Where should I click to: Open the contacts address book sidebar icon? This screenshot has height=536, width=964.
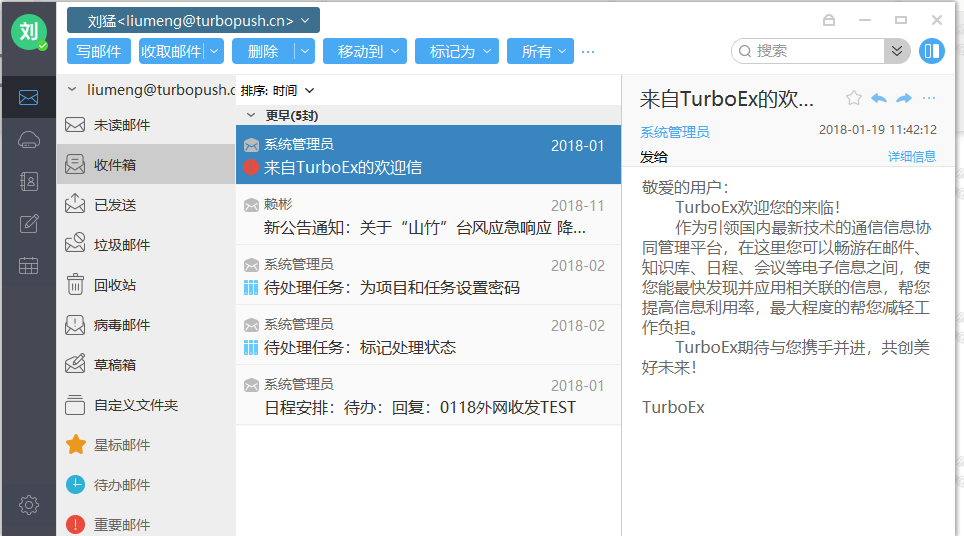click(28, 182)
